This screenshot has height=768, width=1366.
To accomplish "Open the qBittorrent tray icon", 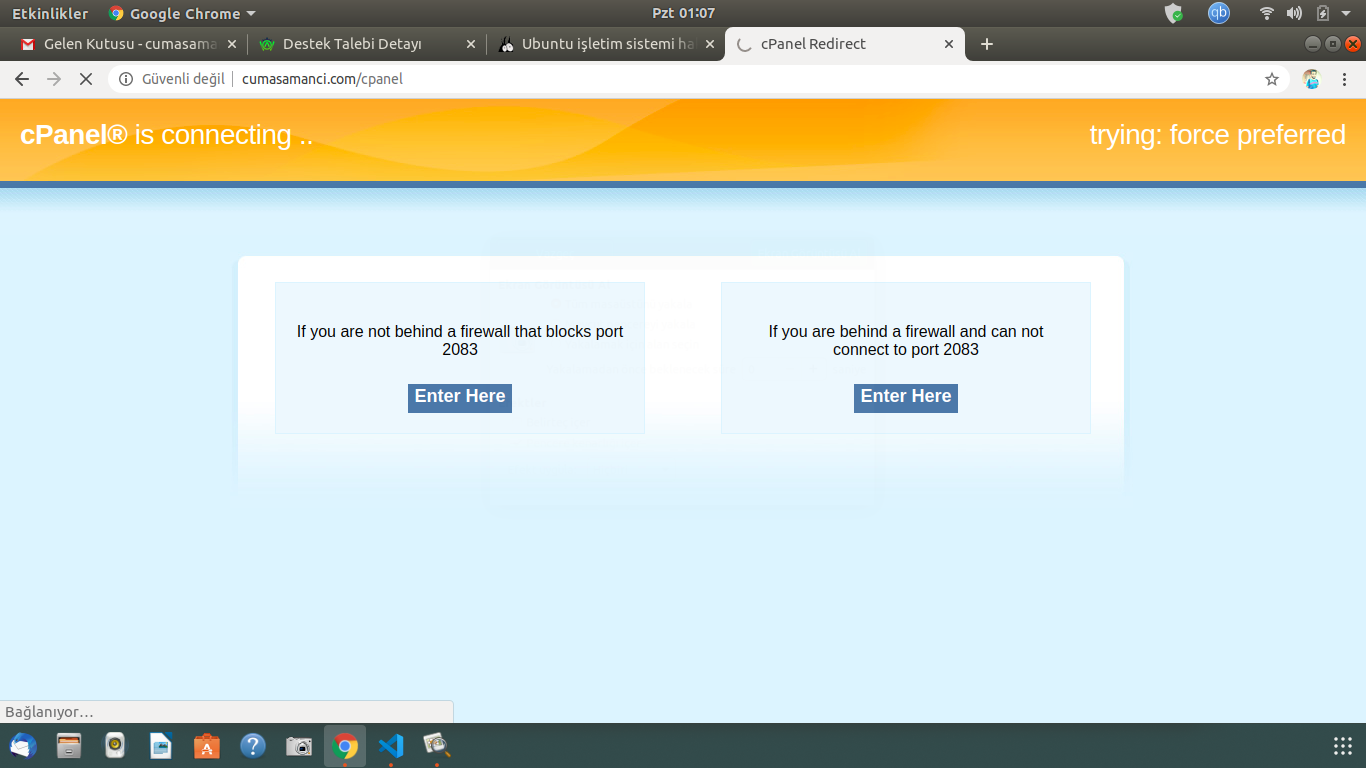I will click(x=1218, y=13).
